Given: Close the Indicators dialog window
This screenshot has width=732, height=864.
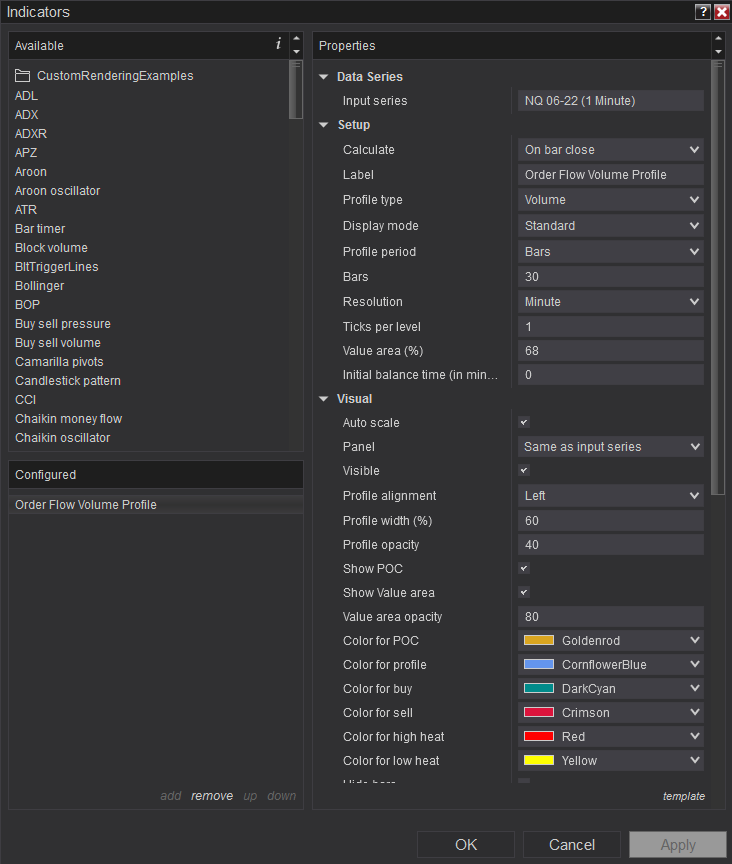Looking at the screenshot, I should pos(721,12).
